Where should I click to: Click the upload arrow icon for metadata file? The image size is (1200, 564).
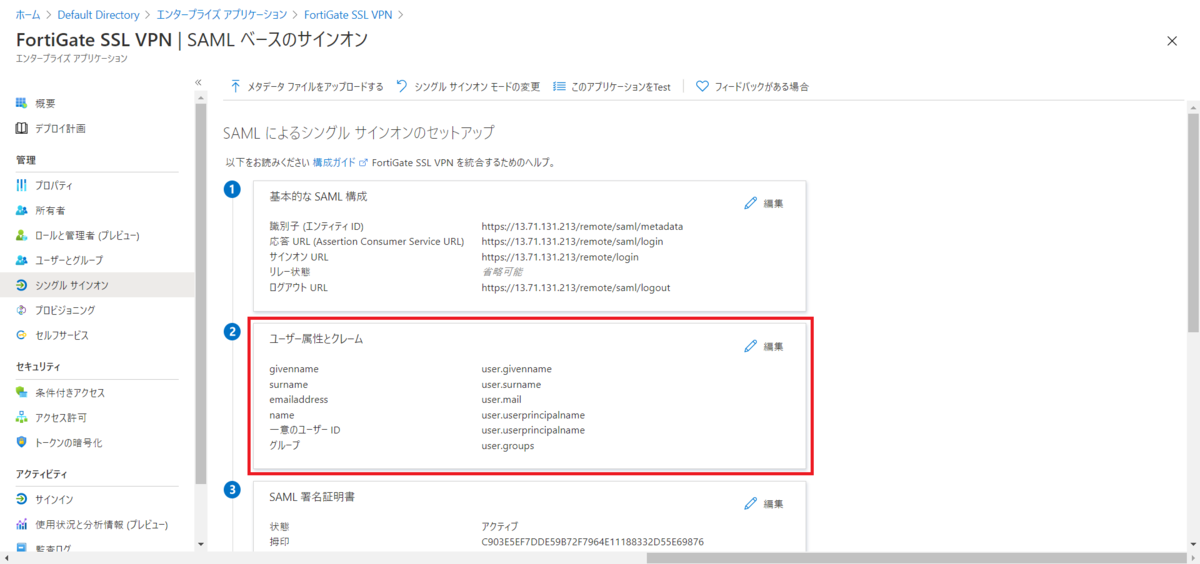click(x=236, y=86)
